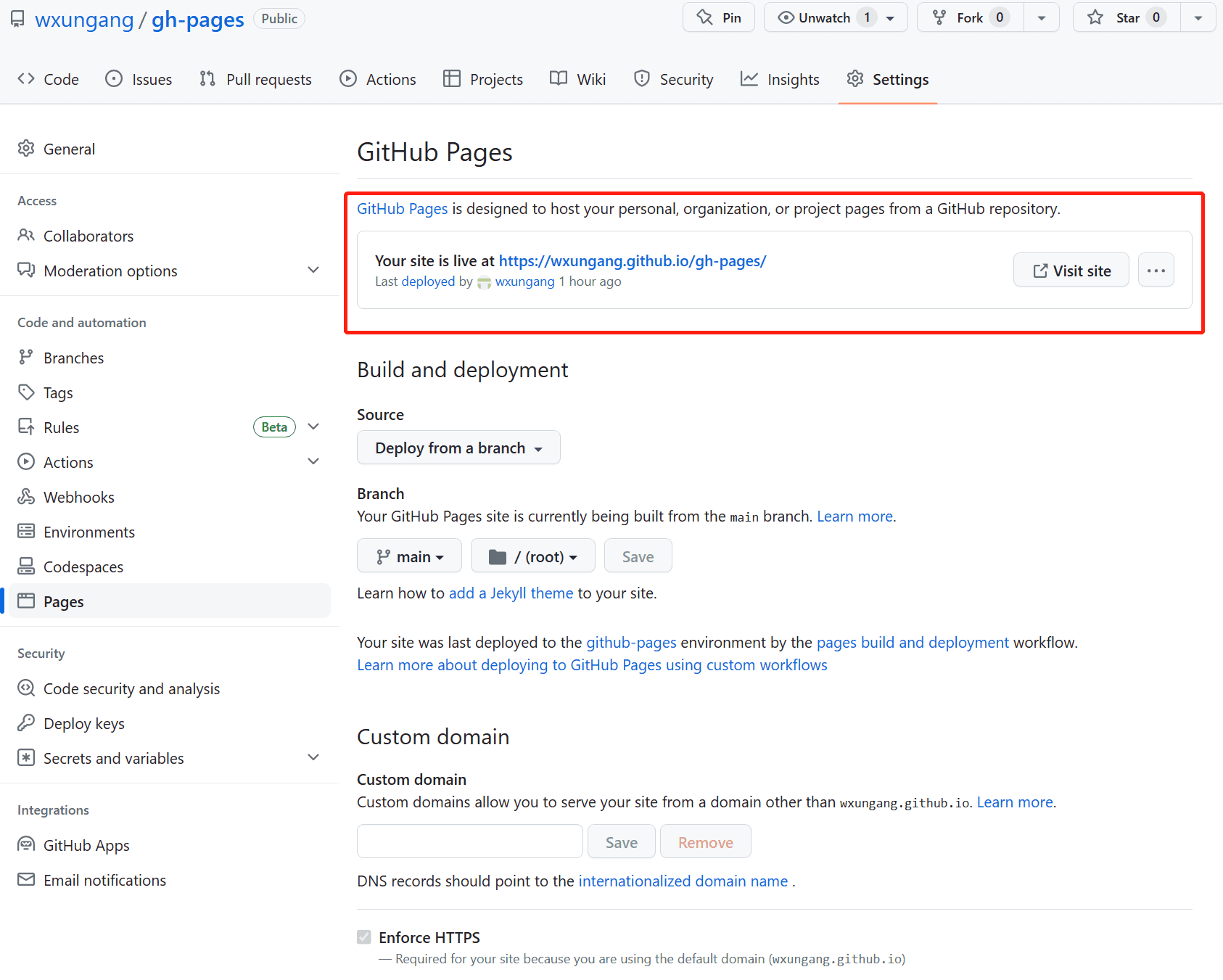The image size is (1223, 980).
Task: Click the Webhooks icon
Action: 26,496
